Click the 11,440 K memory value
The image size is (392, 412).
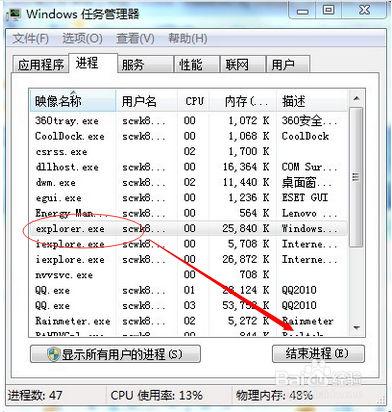[x=246, y=182]
